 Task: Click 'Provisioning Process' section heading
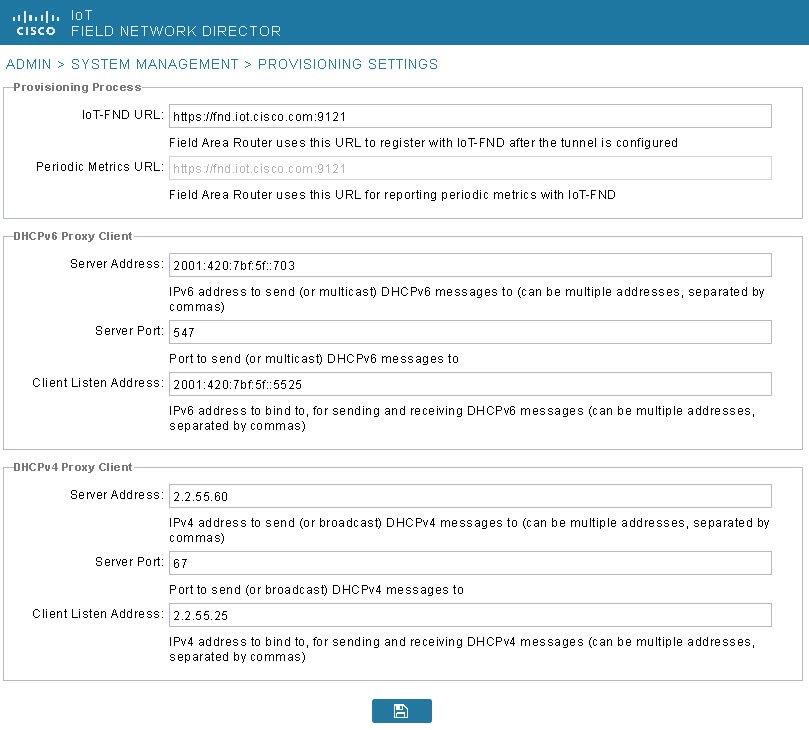(x=77, y=87)
